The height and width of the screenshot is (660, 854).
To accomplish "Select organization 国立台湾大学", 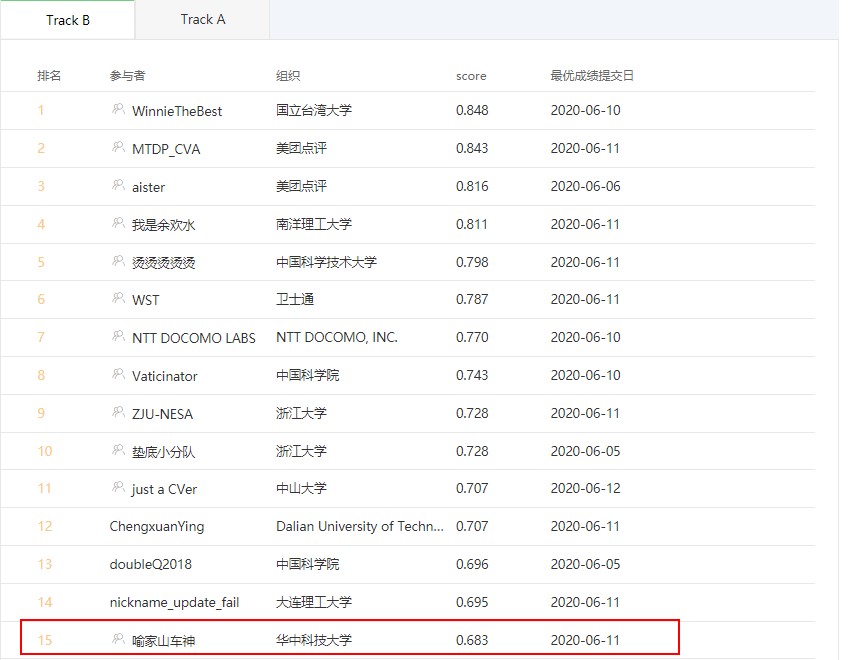I will coord(314,110).
